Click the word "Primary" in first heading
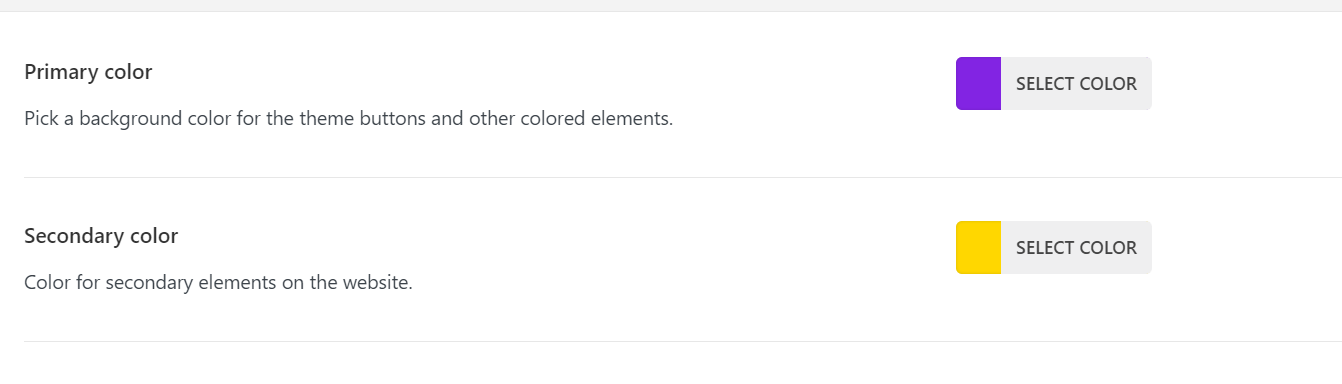The height and width of the screenshot is (384, 1342). pos(59,72)
